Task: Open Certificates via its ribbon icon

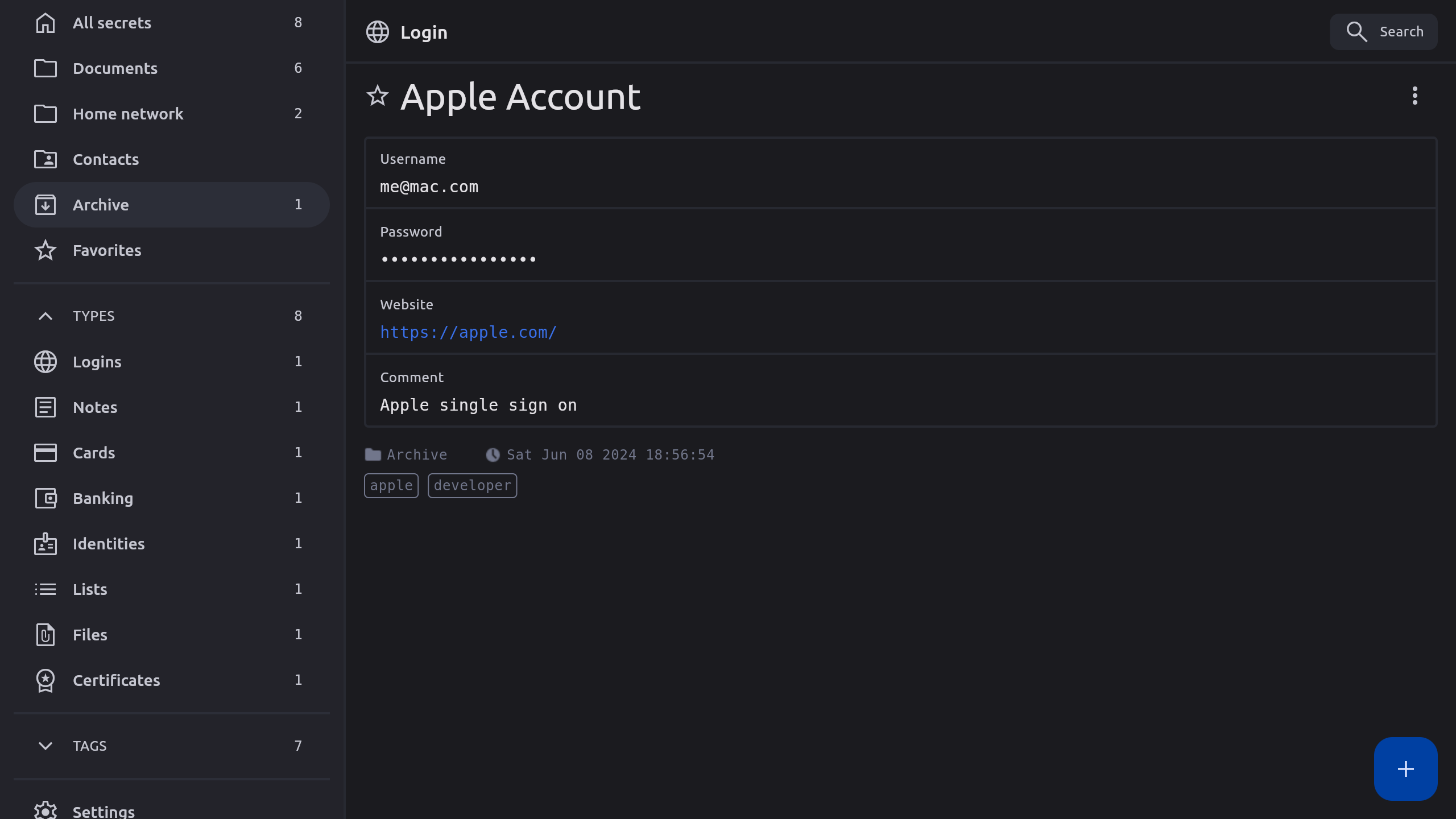Action: (45, 680)
